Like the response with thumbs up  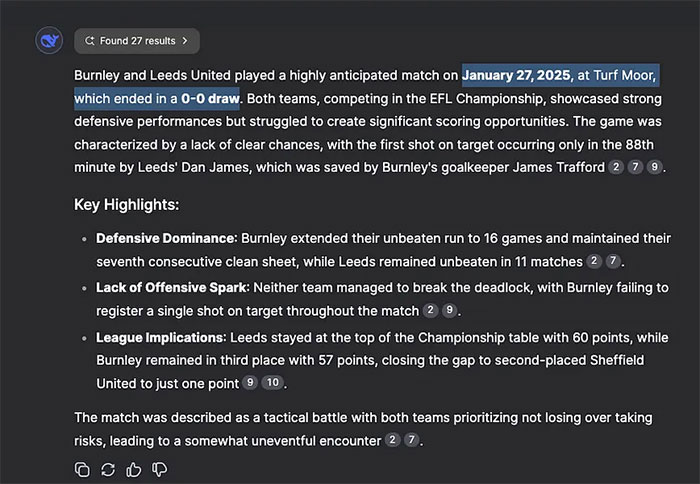(x=134, y=468)
